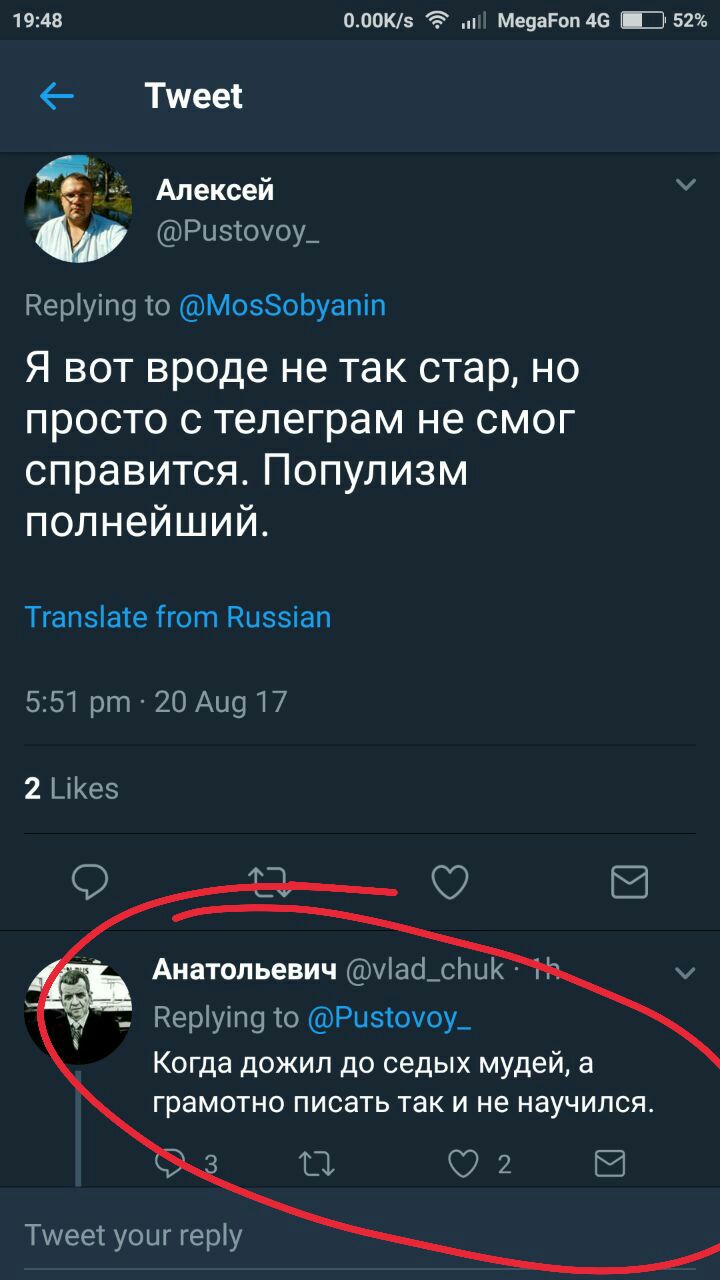Open the @vlad_chuk handle
Screen dimensions: 720x1280
(425, 969)
